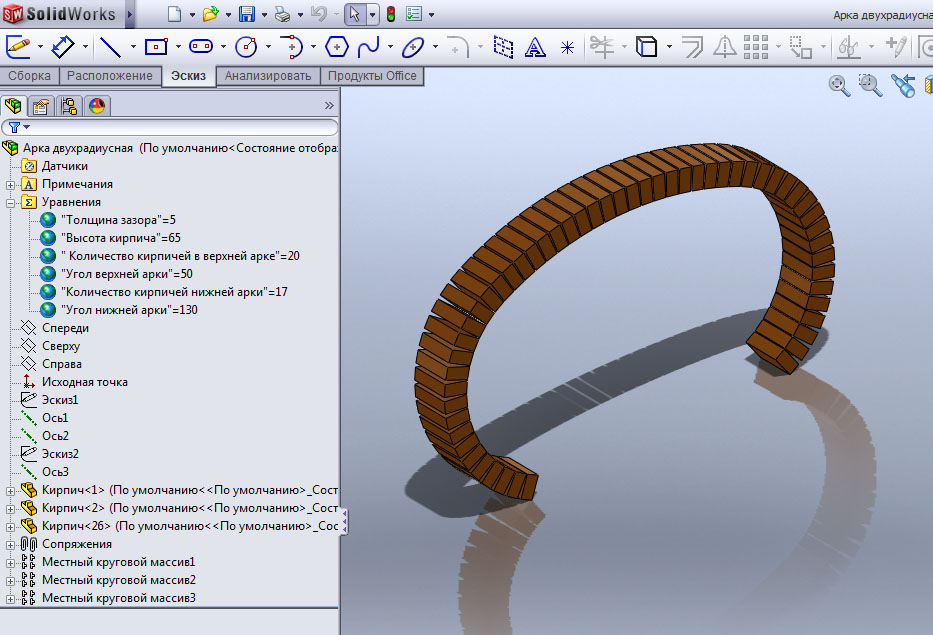Select the Line sketch tool
This screenshot has width=933, height=635.
pyautogui.click(x=110, y=46)
